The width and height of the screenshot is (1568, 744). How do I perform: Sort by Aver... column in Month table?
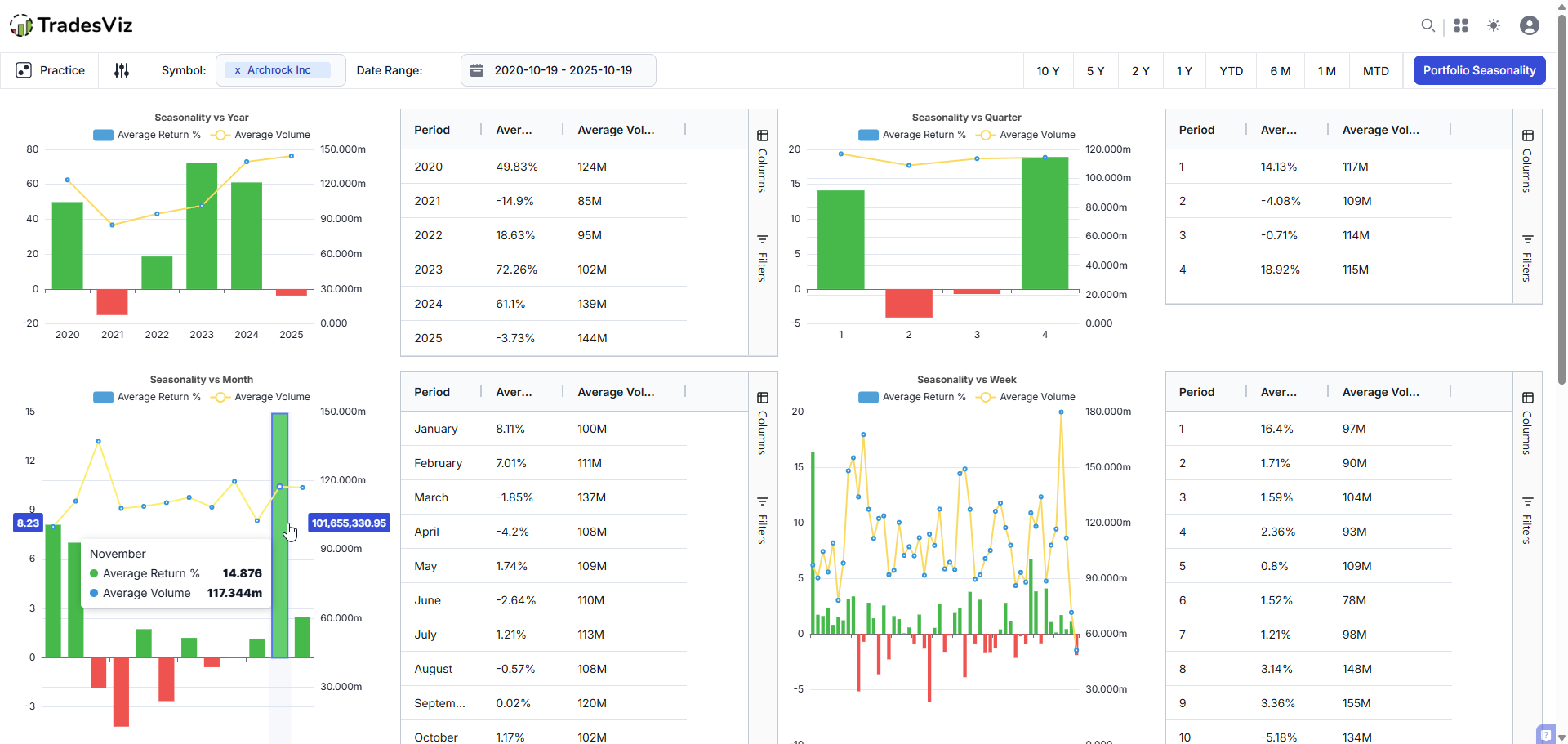click(x=514, y=392)
